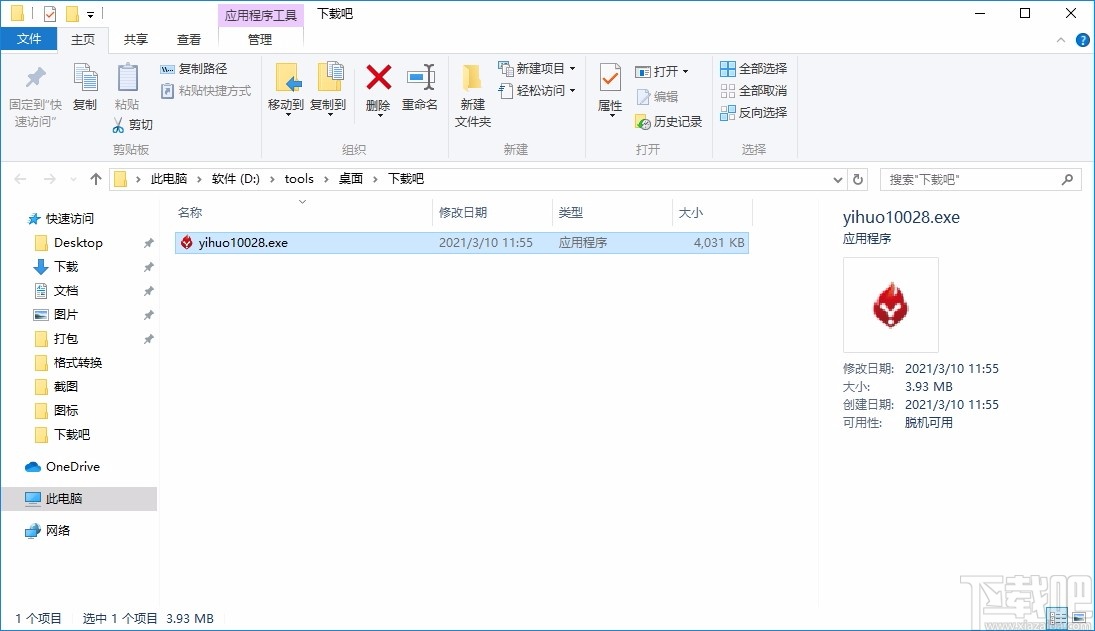Screen dimensions: 1095x631
Task: Click the 复制路径 (Copy path) icon
Action: pyautogui.click(x=198, y=70)
